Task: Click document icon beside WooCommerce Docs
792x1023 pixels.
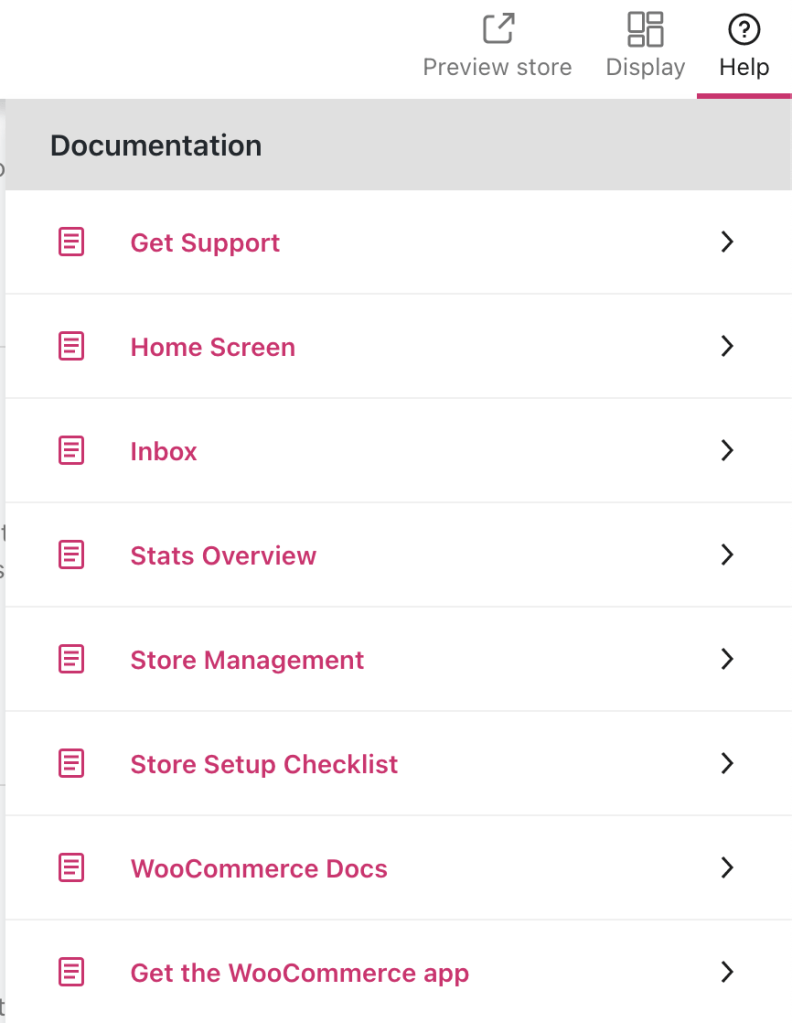Action: (x=71, y=868)
